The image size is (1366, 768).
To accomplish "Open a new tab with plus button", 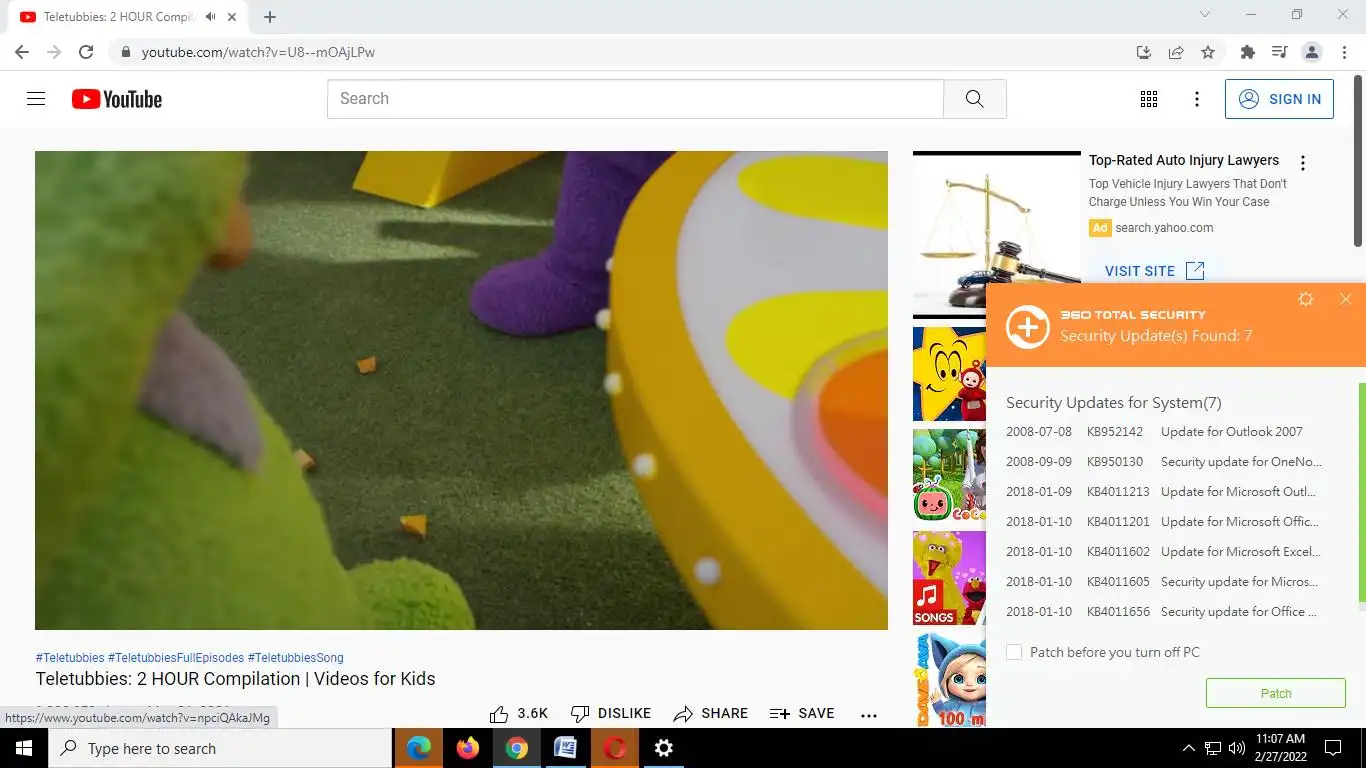I will (x=270, y=17).
